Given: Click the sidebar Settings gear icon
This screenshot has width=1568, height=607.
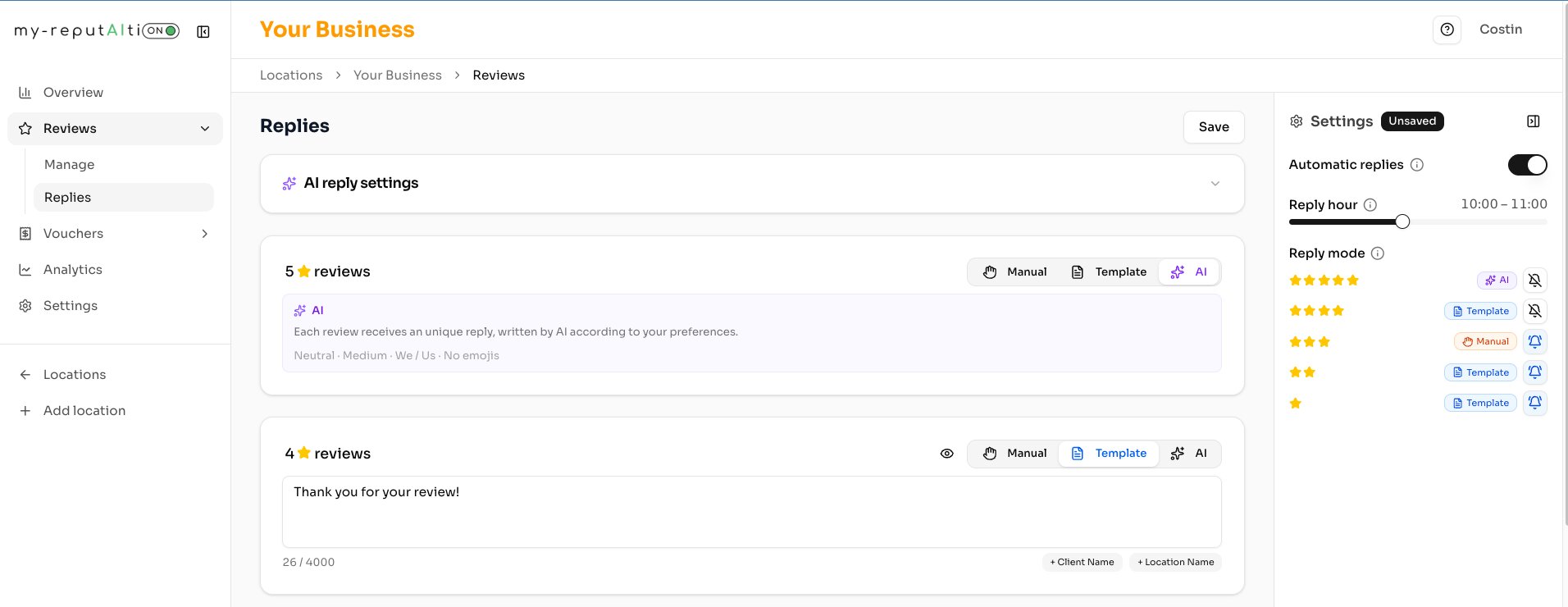Looking at the screenshot, I should 25,306.
